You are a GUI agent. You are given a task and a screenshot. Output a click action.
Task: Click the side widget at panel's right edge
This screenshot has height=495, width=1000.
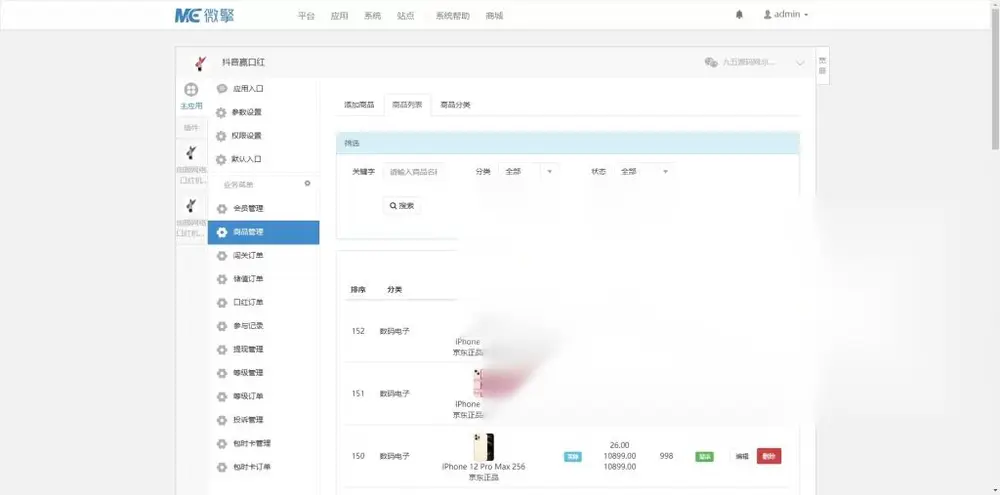click(823, 65)
